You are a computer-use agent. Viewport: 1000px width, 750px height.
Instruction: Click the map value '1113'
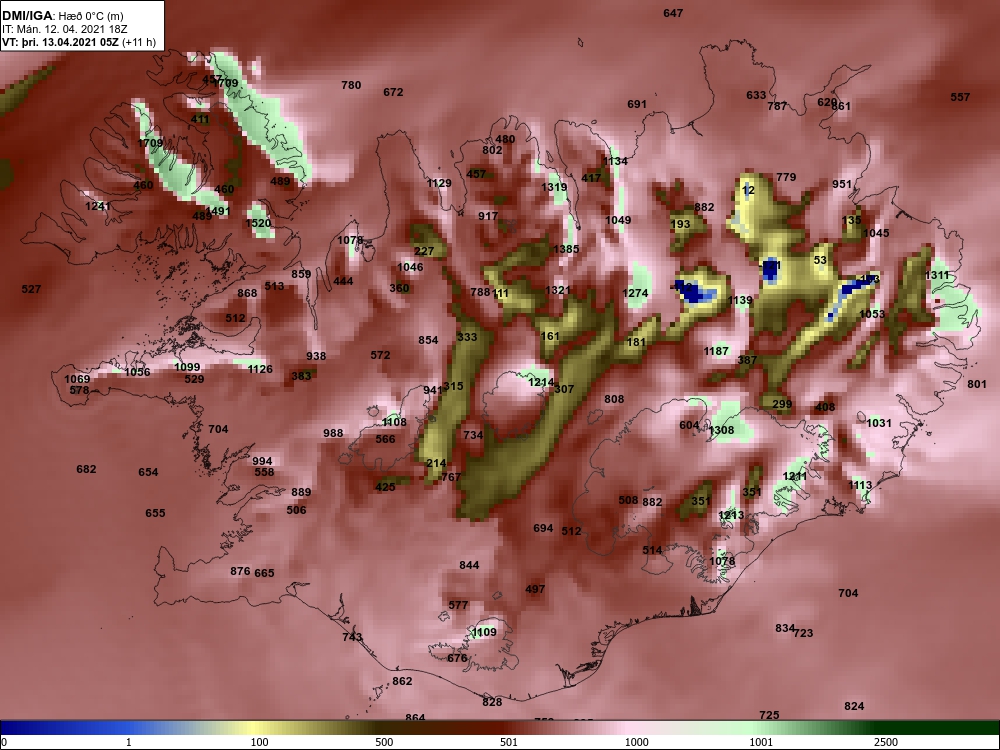tap(860, 485)
